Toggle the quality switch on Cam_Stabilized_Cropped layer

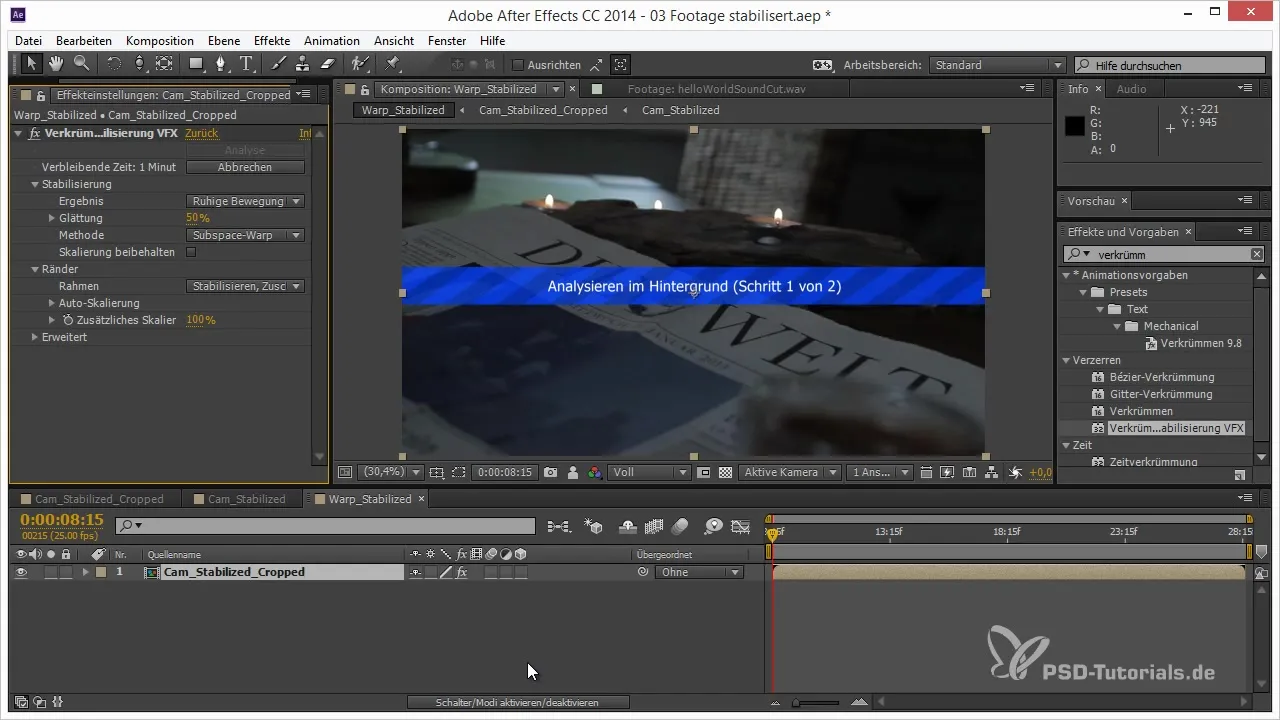coord(446,573)
